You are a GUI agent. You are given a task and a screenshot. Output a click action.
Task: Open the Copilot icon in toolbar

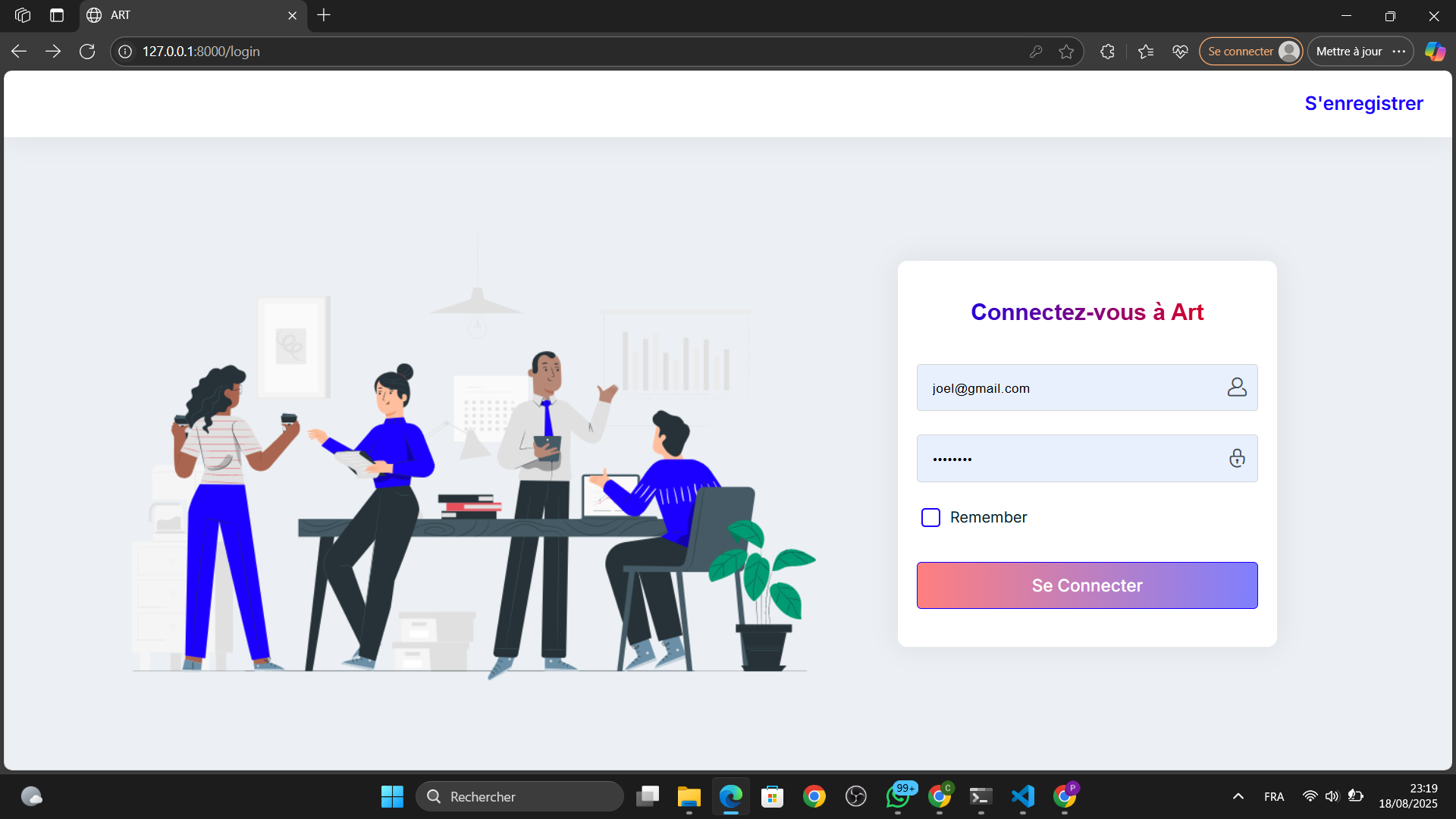(1435, 52)
